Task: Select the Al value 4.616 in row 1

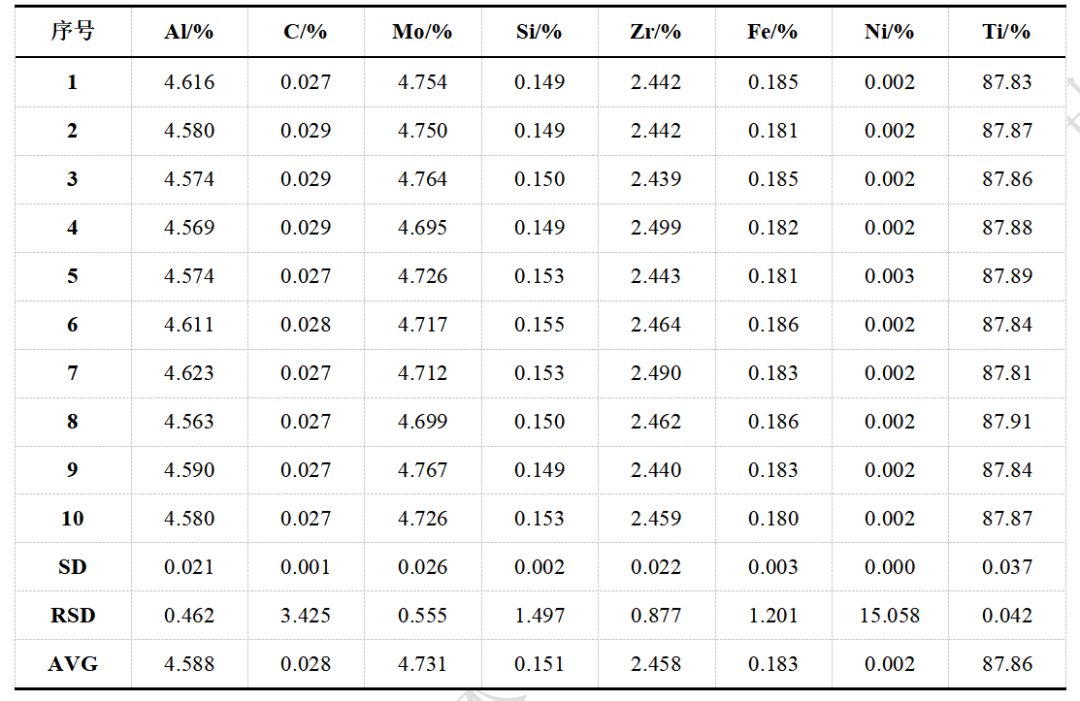Action: [189, 82]
